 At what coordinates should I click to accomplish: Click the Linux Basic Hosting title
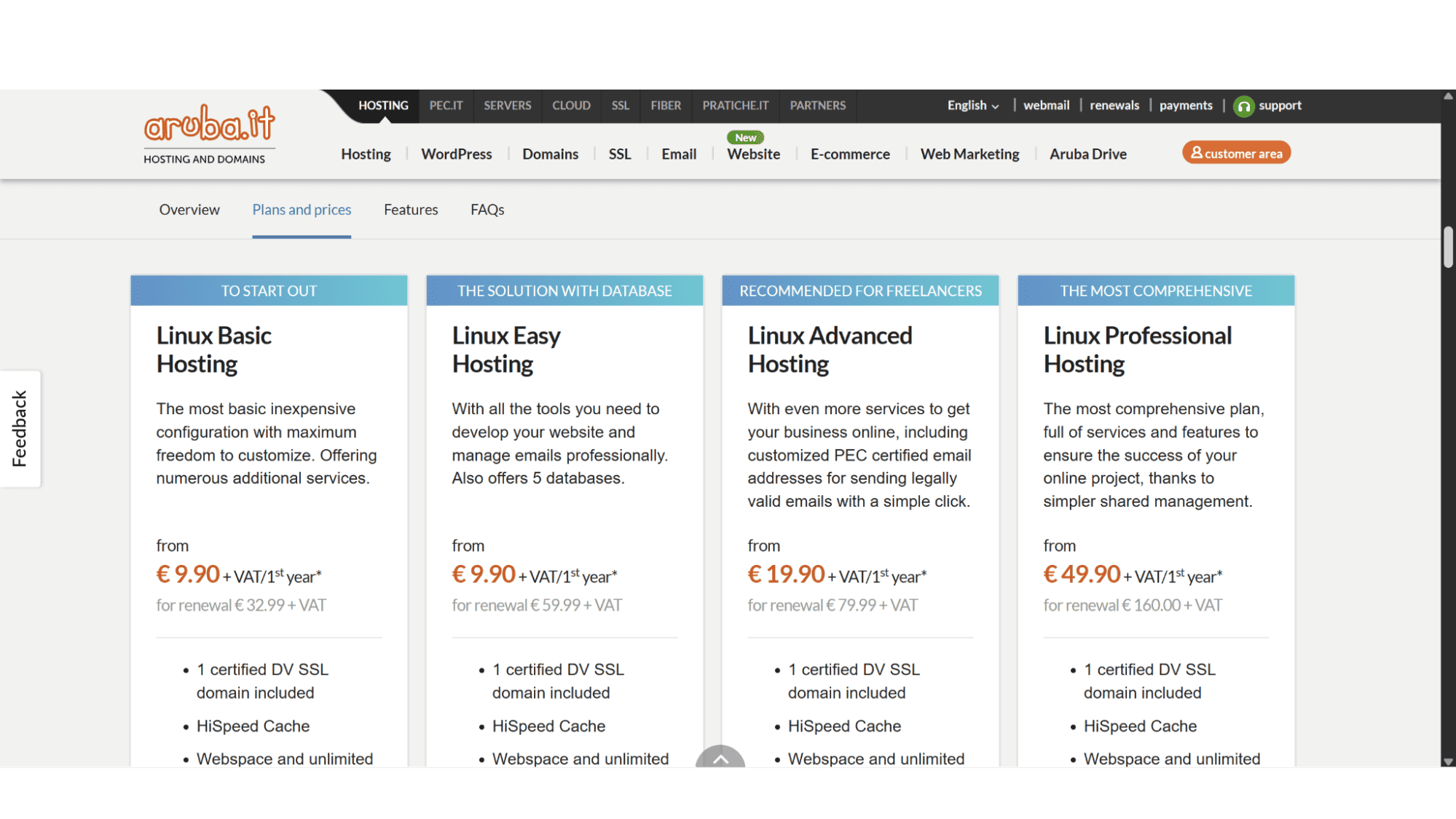click(x=213, y=349)
